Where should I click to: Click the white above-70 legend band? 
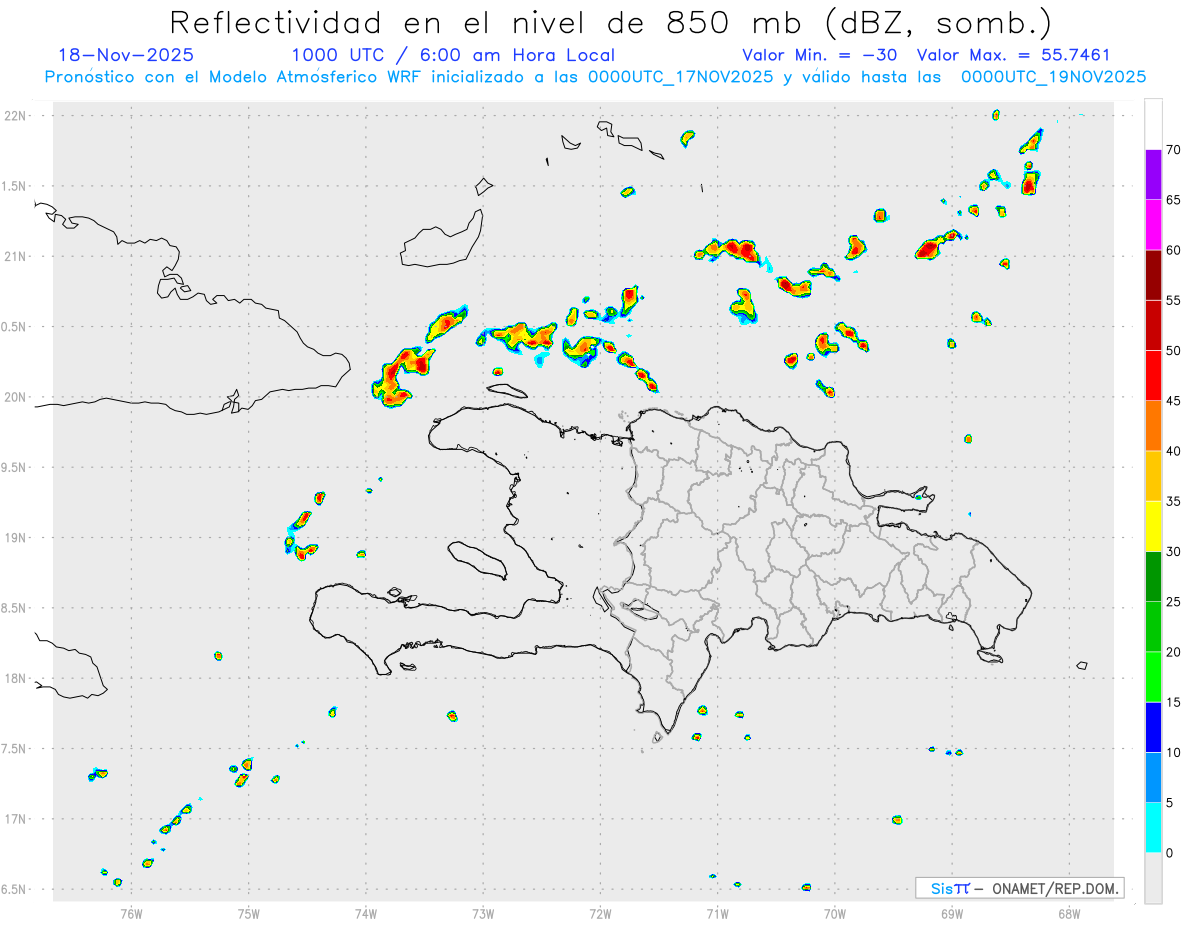pos(1153,124)
